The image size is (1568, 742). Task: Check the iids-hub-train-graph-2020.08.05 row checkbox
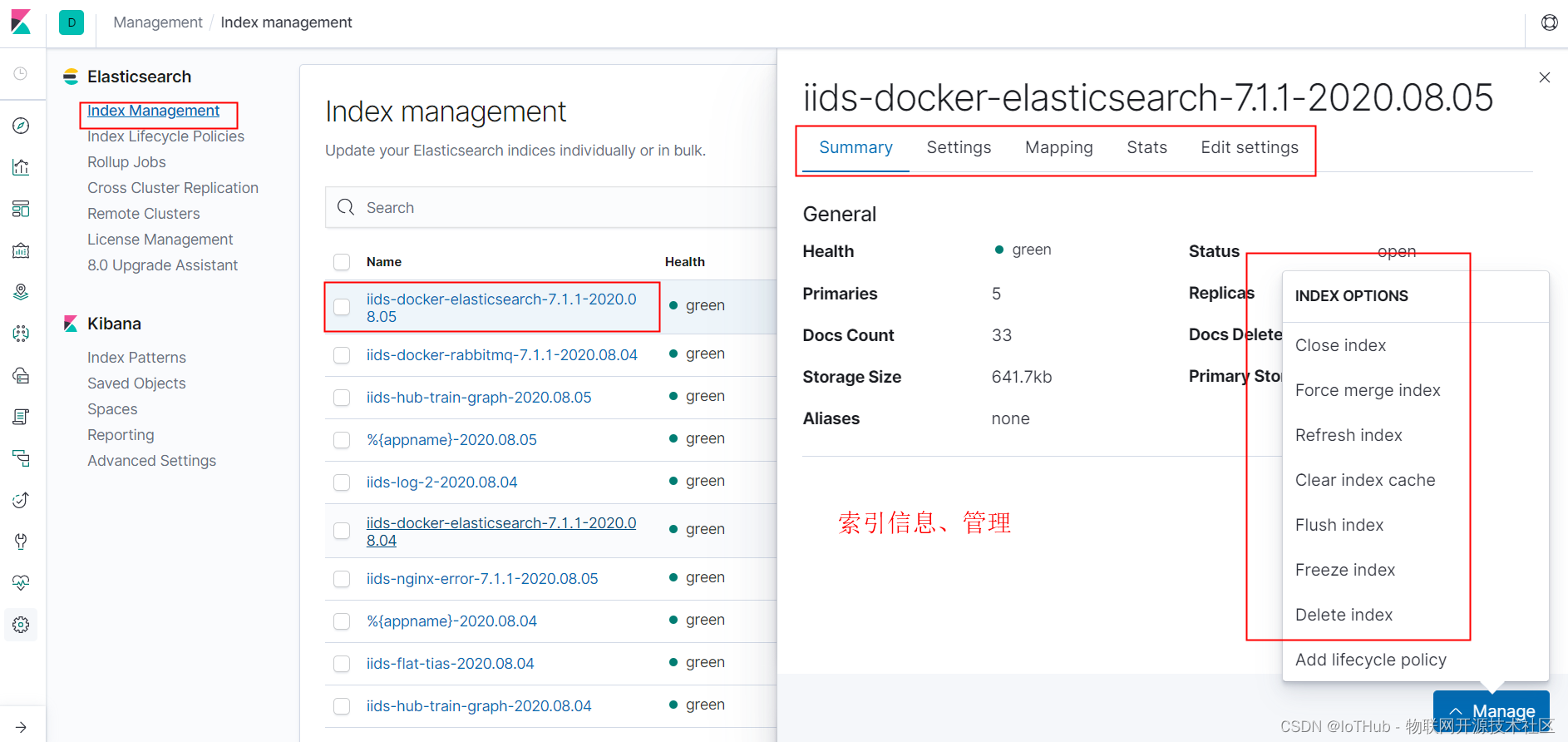[x=342, y=398]
